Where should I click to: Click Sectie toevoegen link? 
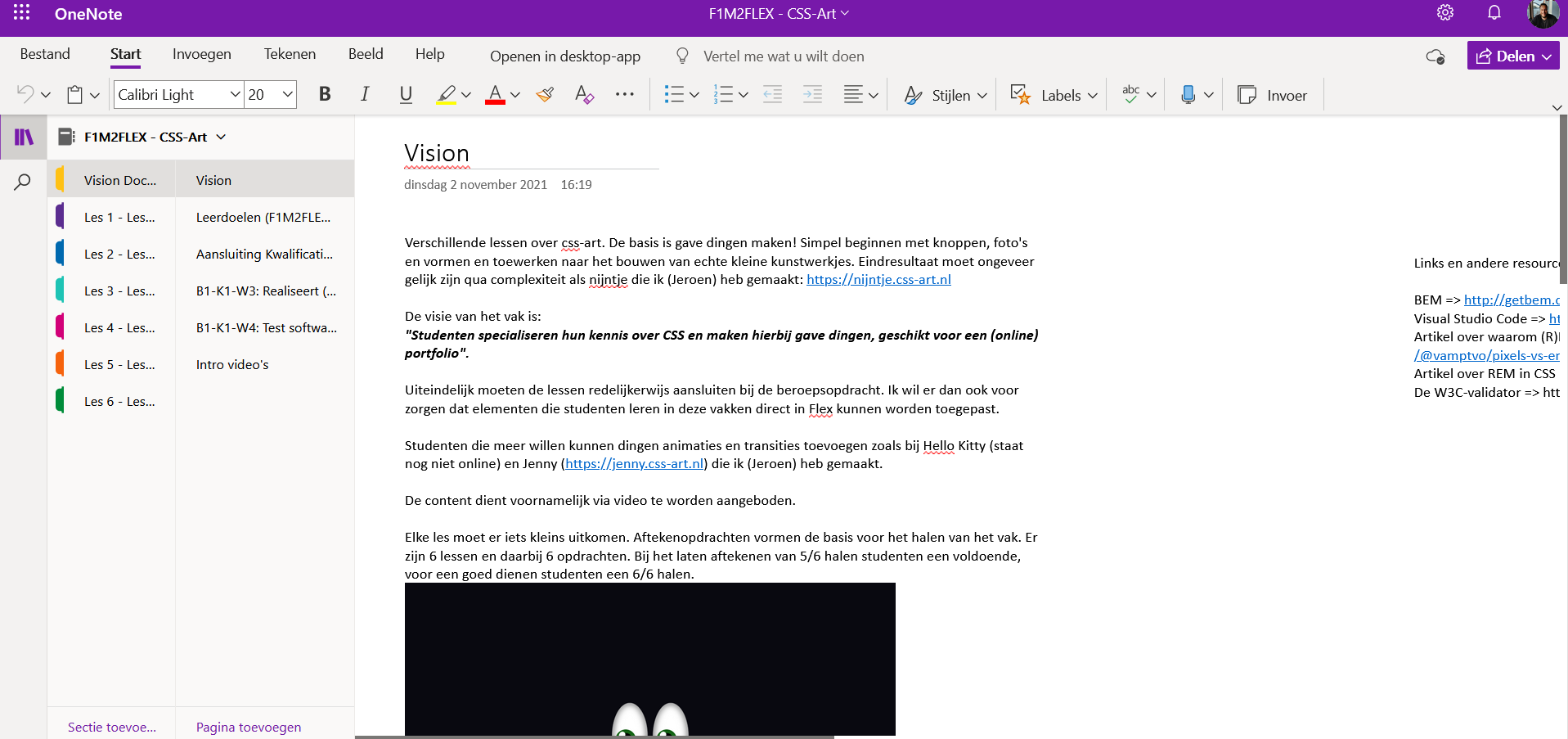[112, 727]
